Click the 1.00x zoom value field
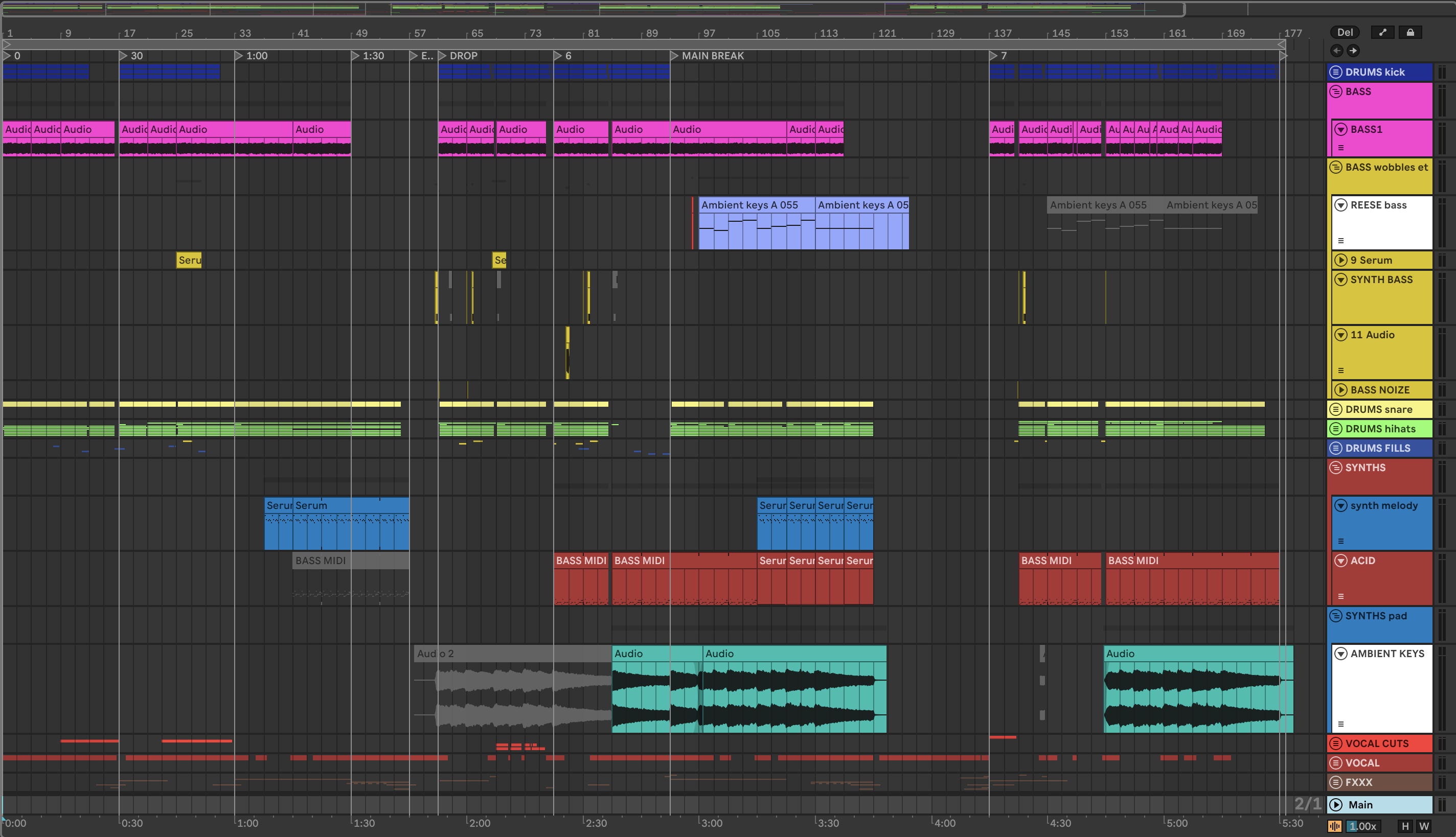Screen dimensions: 1456x837 (x=1363, y=826)
